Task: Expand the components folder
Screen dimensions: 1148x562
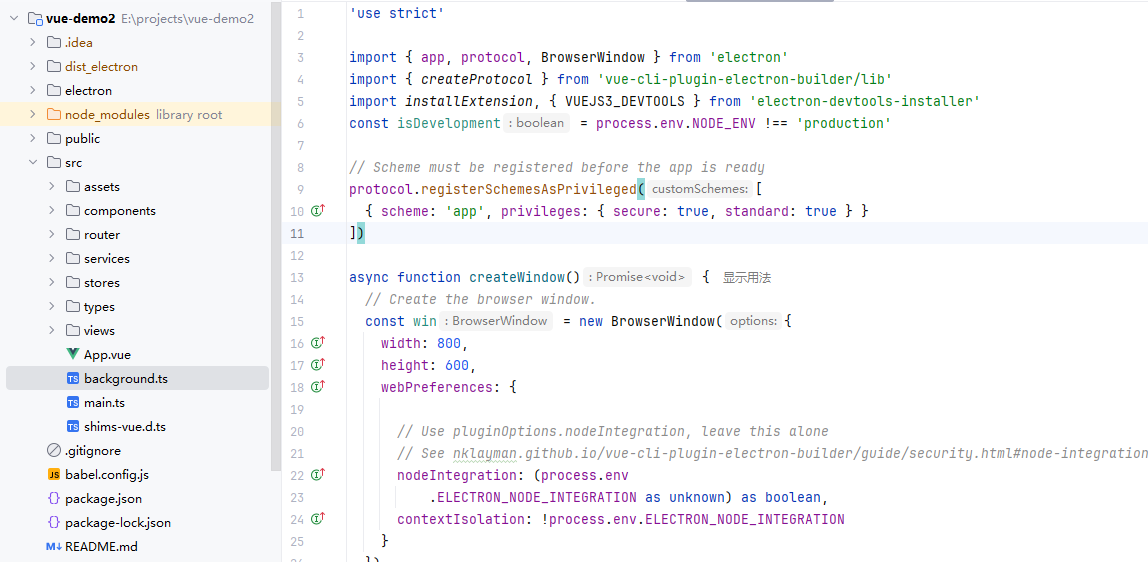Action: 52,211
